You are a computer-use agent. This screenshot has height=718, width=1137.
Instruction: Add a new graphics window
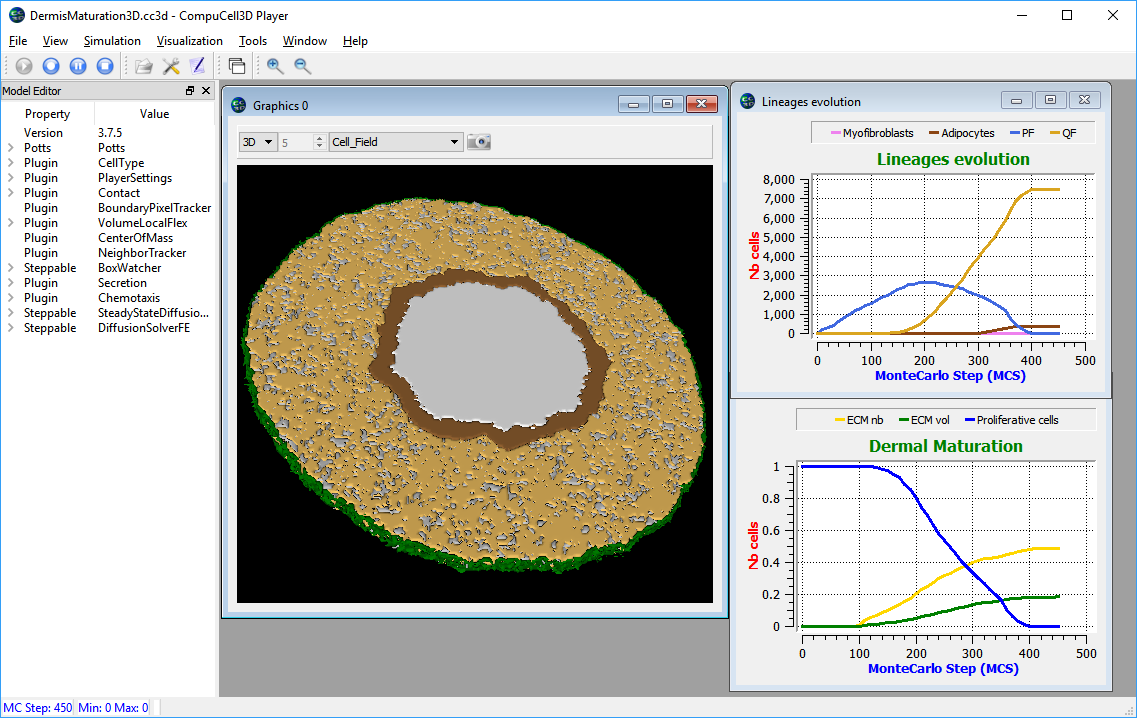(x=237, y=66)
